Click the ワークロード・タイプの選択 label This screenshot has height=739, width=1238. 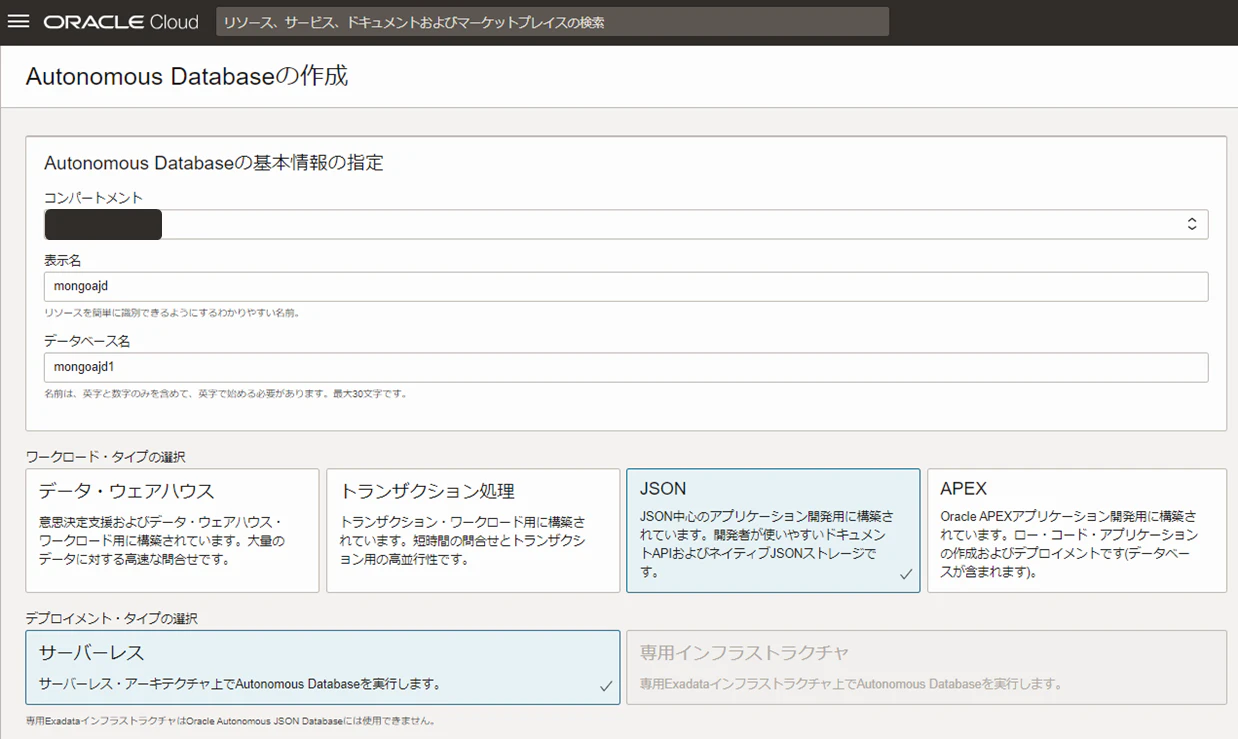pos(105,457)
